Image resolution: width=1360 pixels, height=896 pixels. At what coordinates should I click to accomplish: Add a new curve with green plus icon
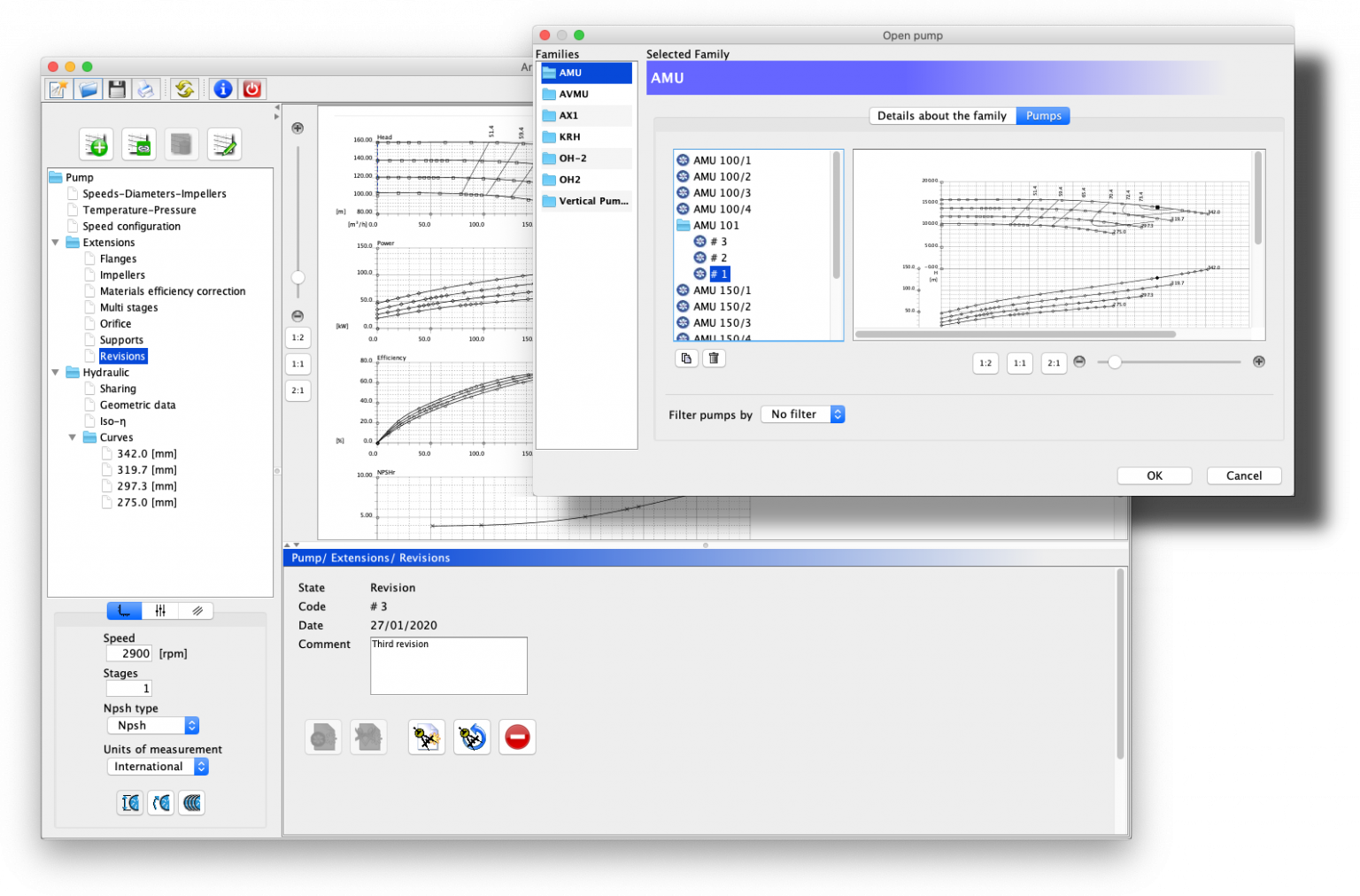tap(96, 143)
